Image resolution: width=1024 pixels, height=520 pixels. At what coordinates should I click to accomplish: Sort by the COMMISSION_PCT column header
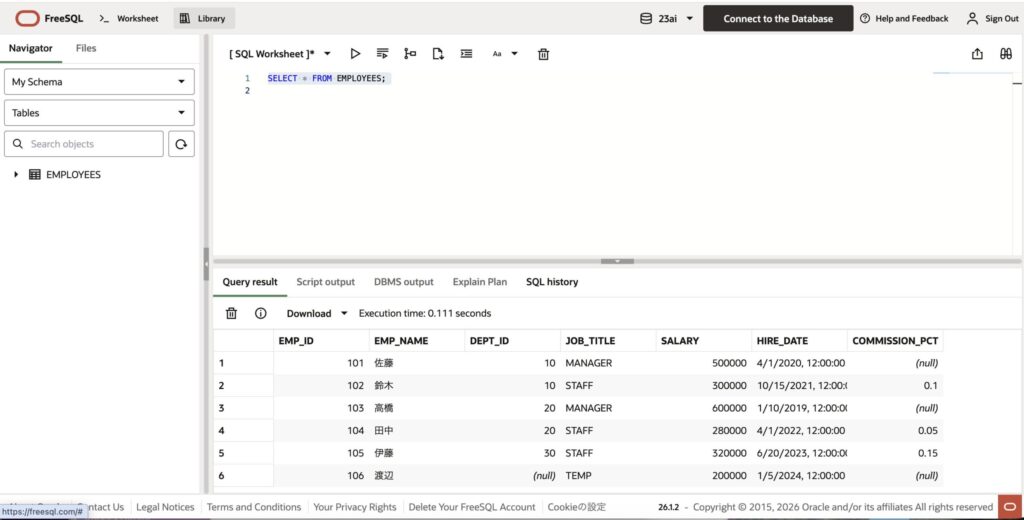tap(895, 341)
